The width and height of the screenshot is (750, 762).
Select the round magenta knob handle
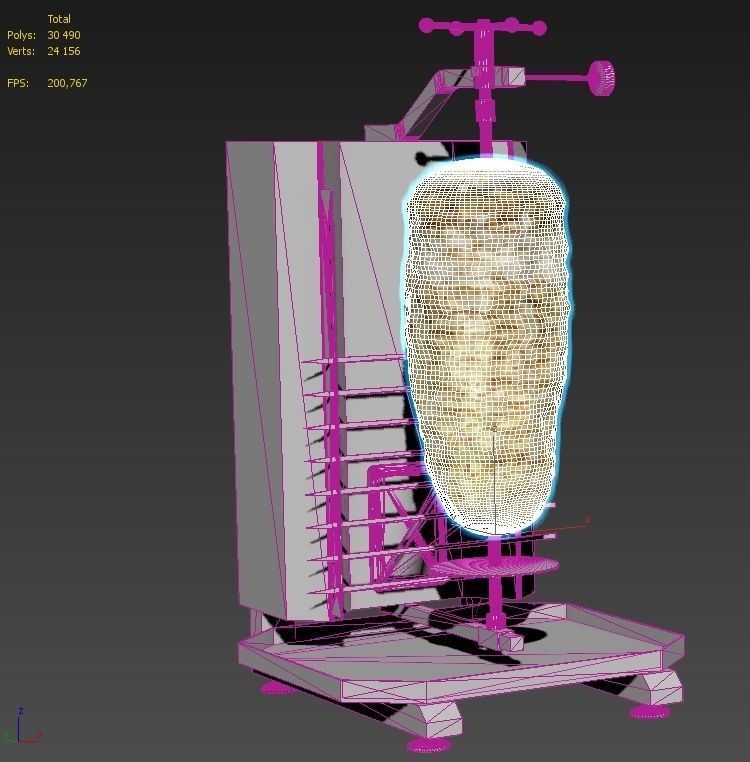coord(602,78)
